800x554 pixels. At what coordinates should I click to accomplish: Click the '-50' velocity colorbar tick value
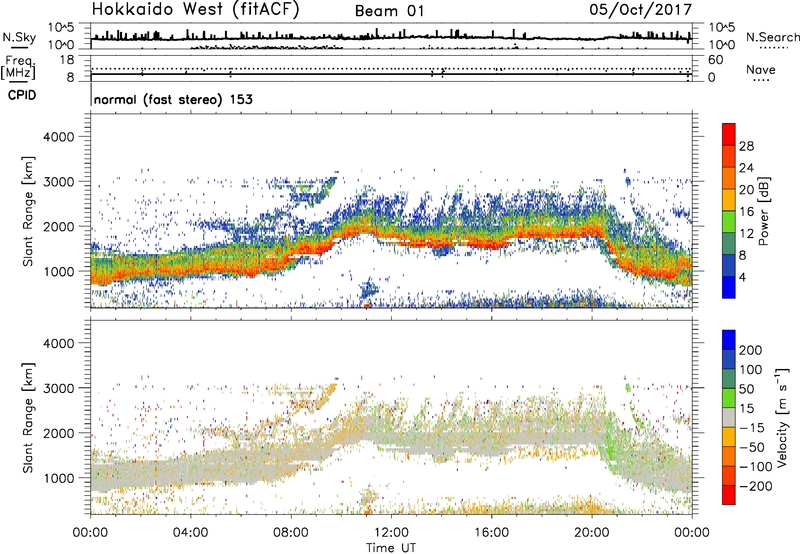click(752, 447)
